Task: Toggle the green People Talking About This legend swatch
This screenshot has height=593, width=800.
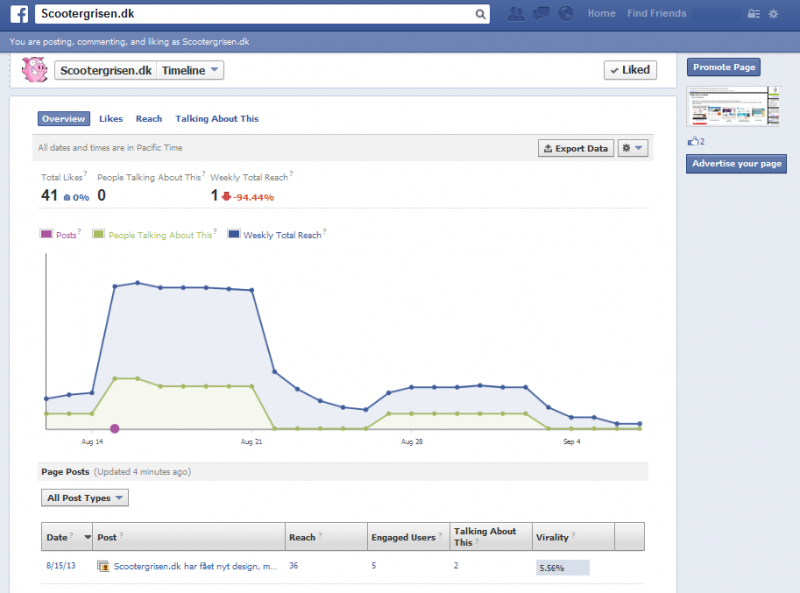Action: coord(98,234)
